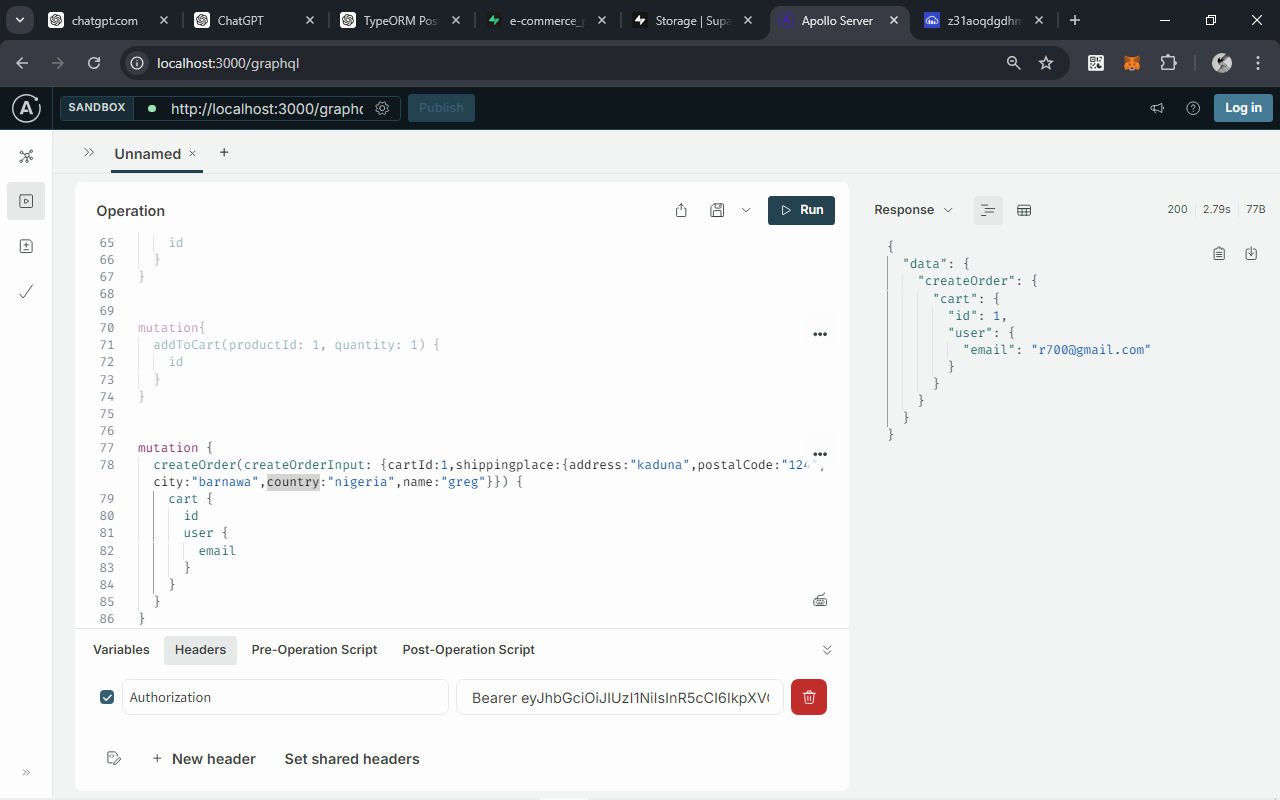Open connection settings gear next to endpoint
The image size is (1280, 800).
[x=382, y=108]
